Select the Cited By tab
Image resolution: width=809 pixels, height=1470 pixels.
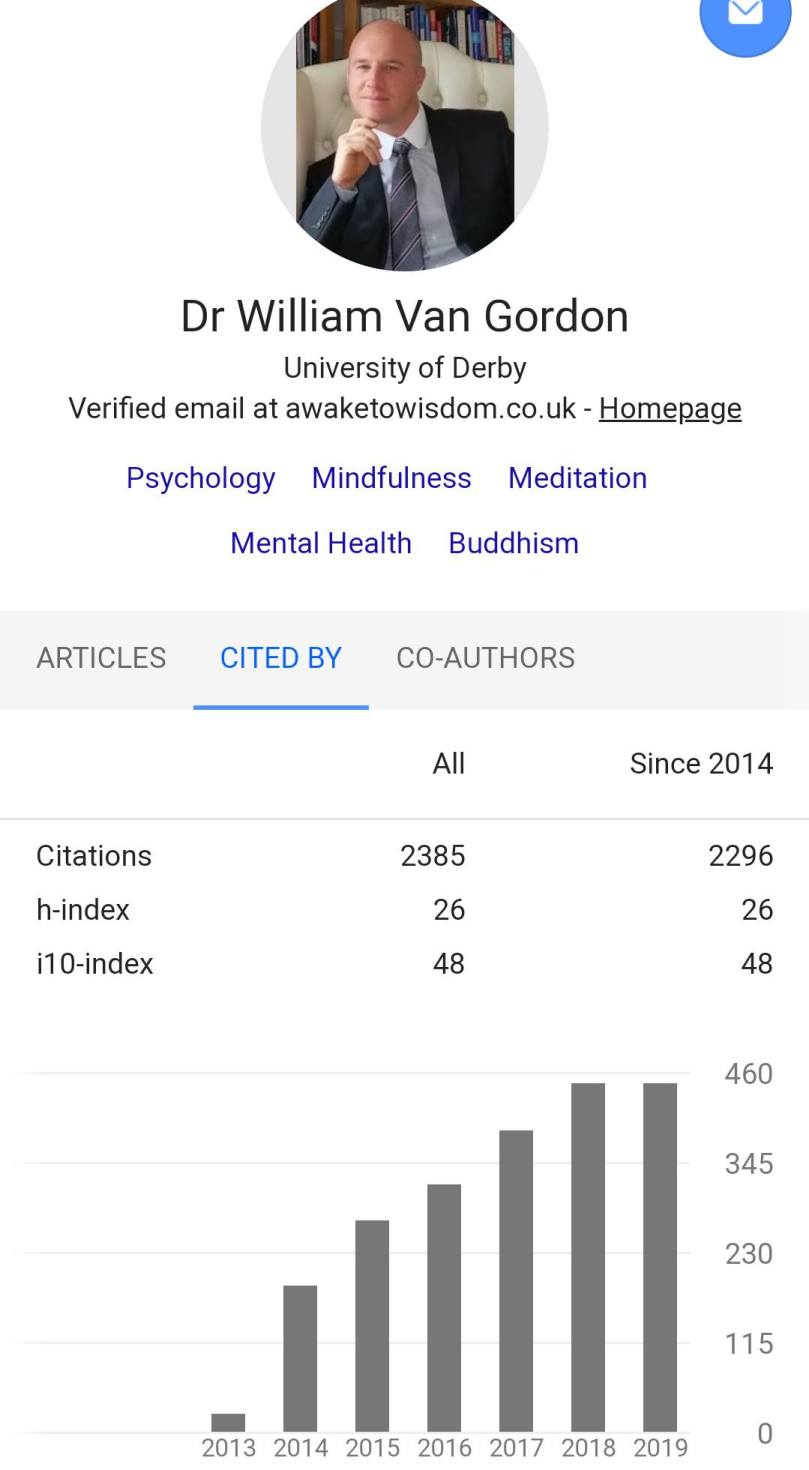click(x=281, y=658)
